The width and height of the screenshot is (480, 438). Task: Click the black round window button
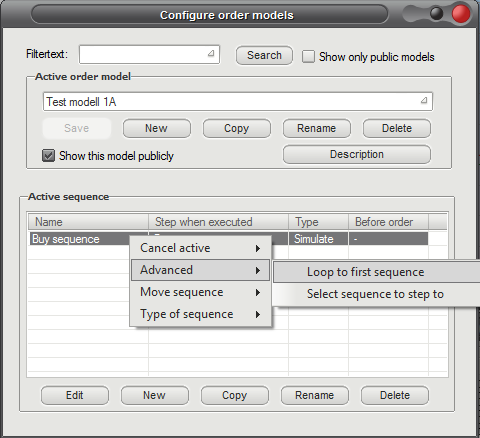pyautogui.click(x=436, y=14)
